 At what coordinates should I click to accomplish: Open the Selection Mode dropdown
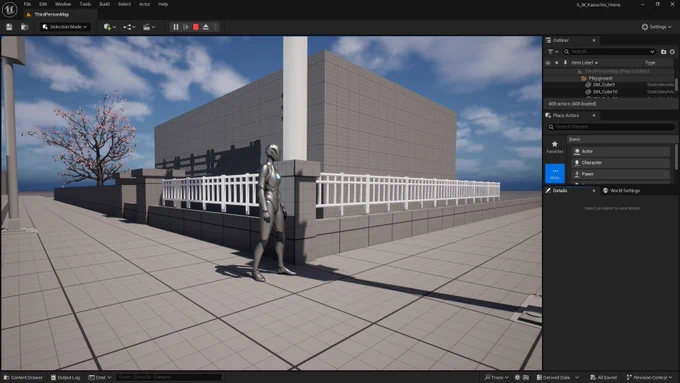(65, 27)
